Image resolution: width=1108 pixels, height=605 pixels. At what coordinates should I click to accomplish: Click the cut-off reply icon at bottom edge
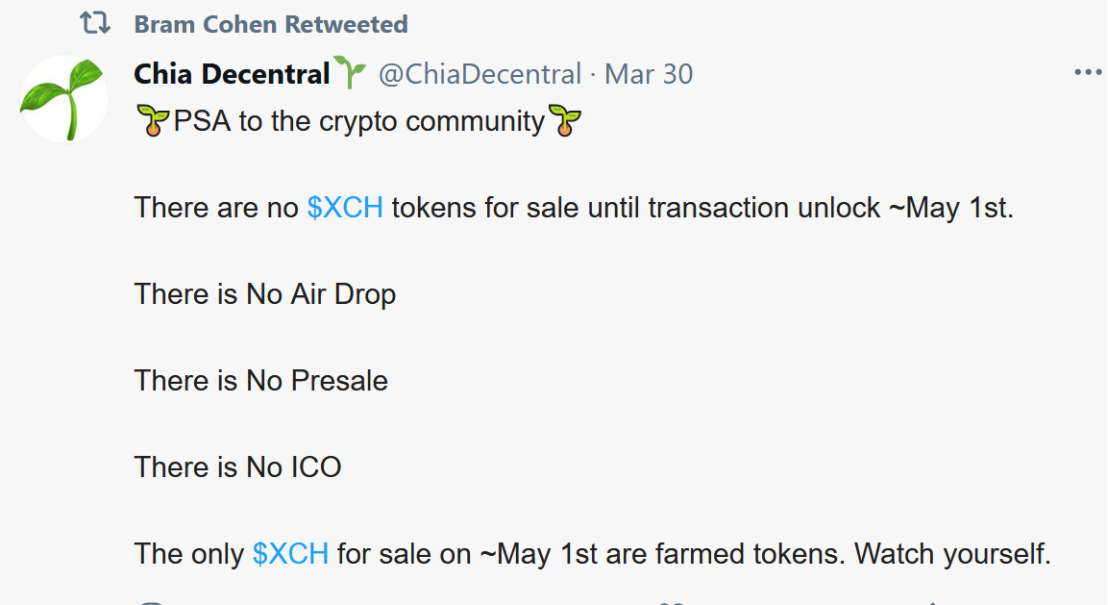[151, 602]
